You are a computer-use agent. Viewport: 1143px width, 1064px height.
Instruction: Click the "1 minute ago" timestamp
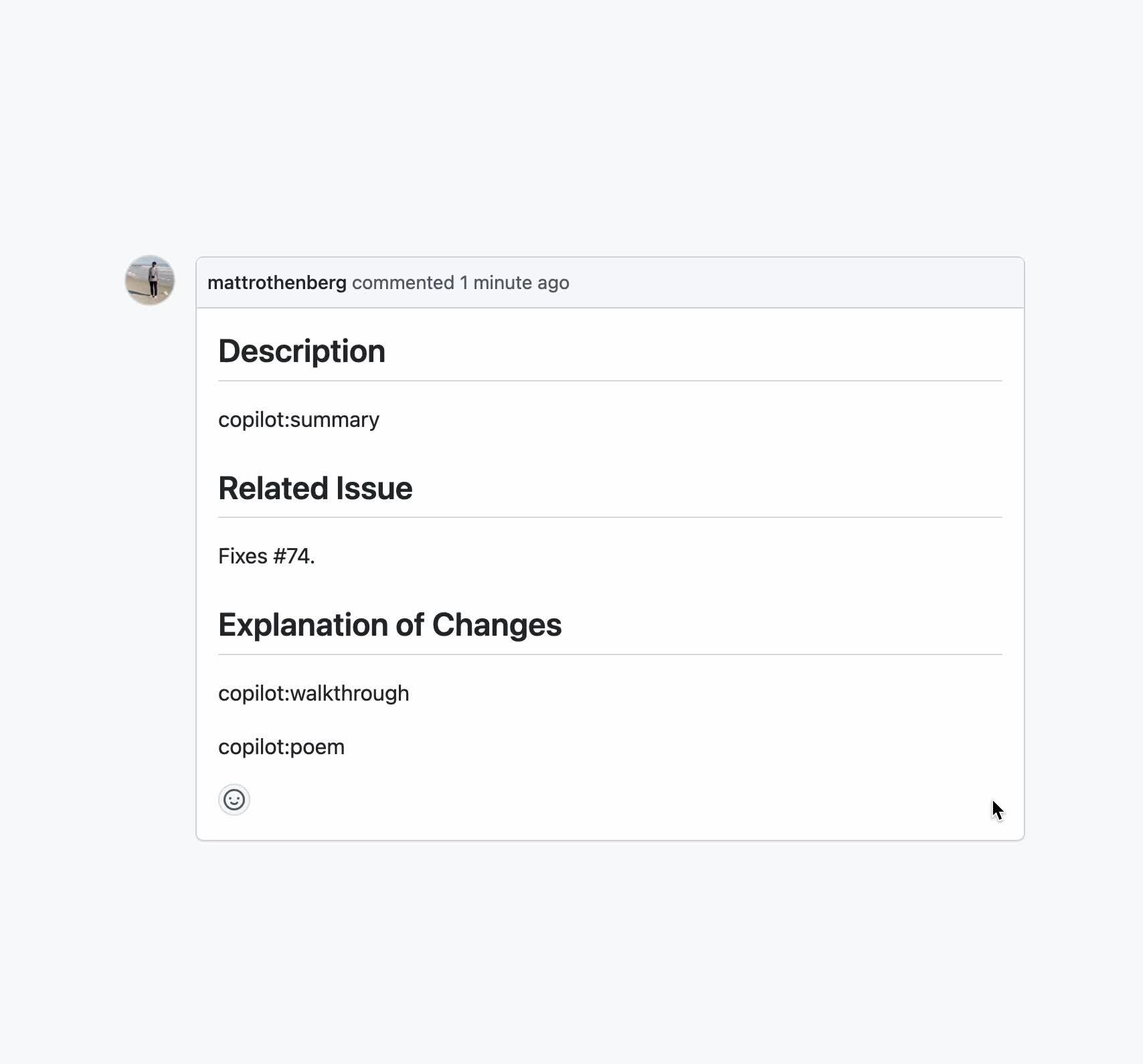coord(514,282)
